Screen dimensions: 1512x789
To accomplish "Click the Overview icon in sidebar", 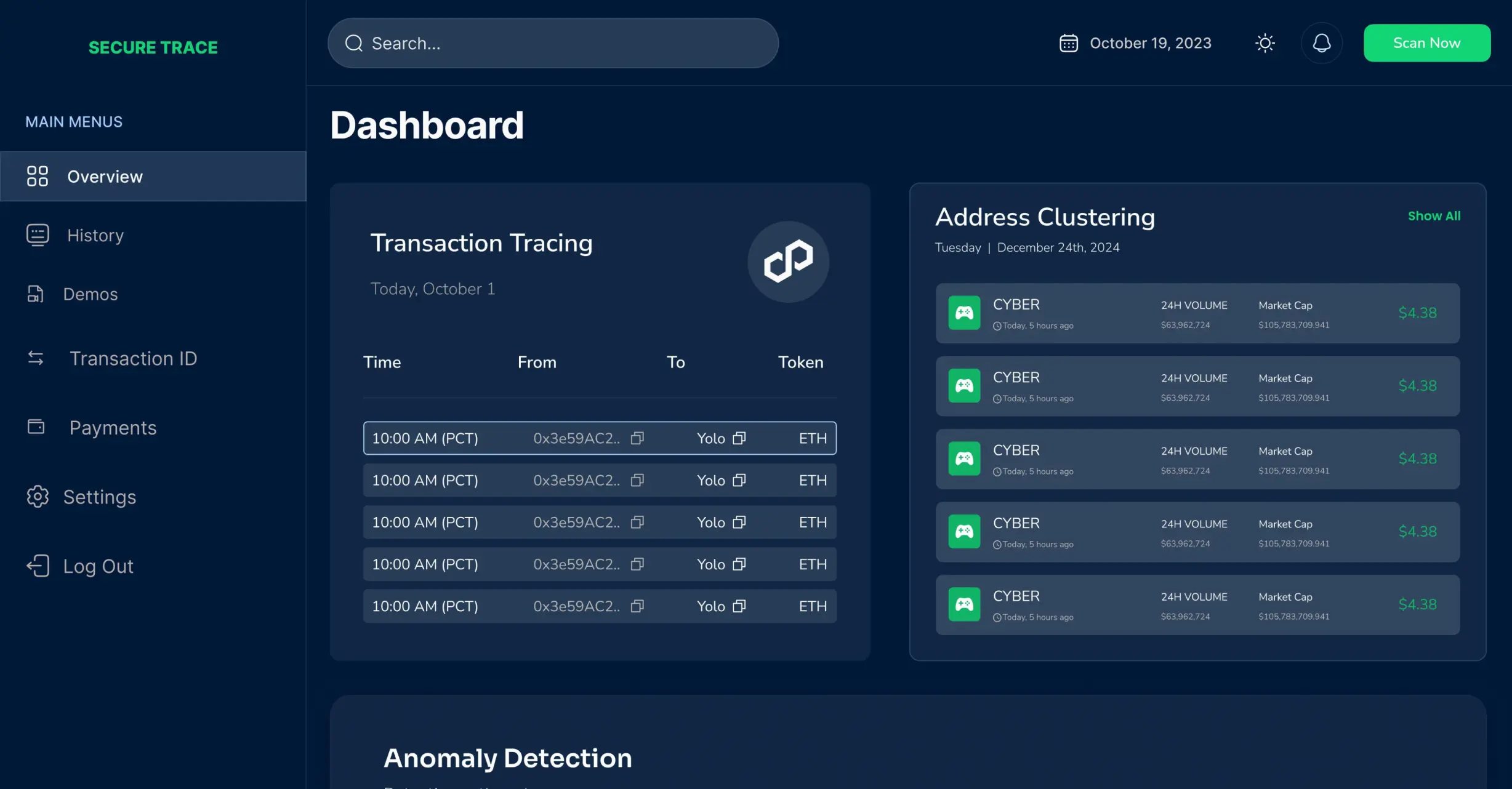I will [37, 175].
